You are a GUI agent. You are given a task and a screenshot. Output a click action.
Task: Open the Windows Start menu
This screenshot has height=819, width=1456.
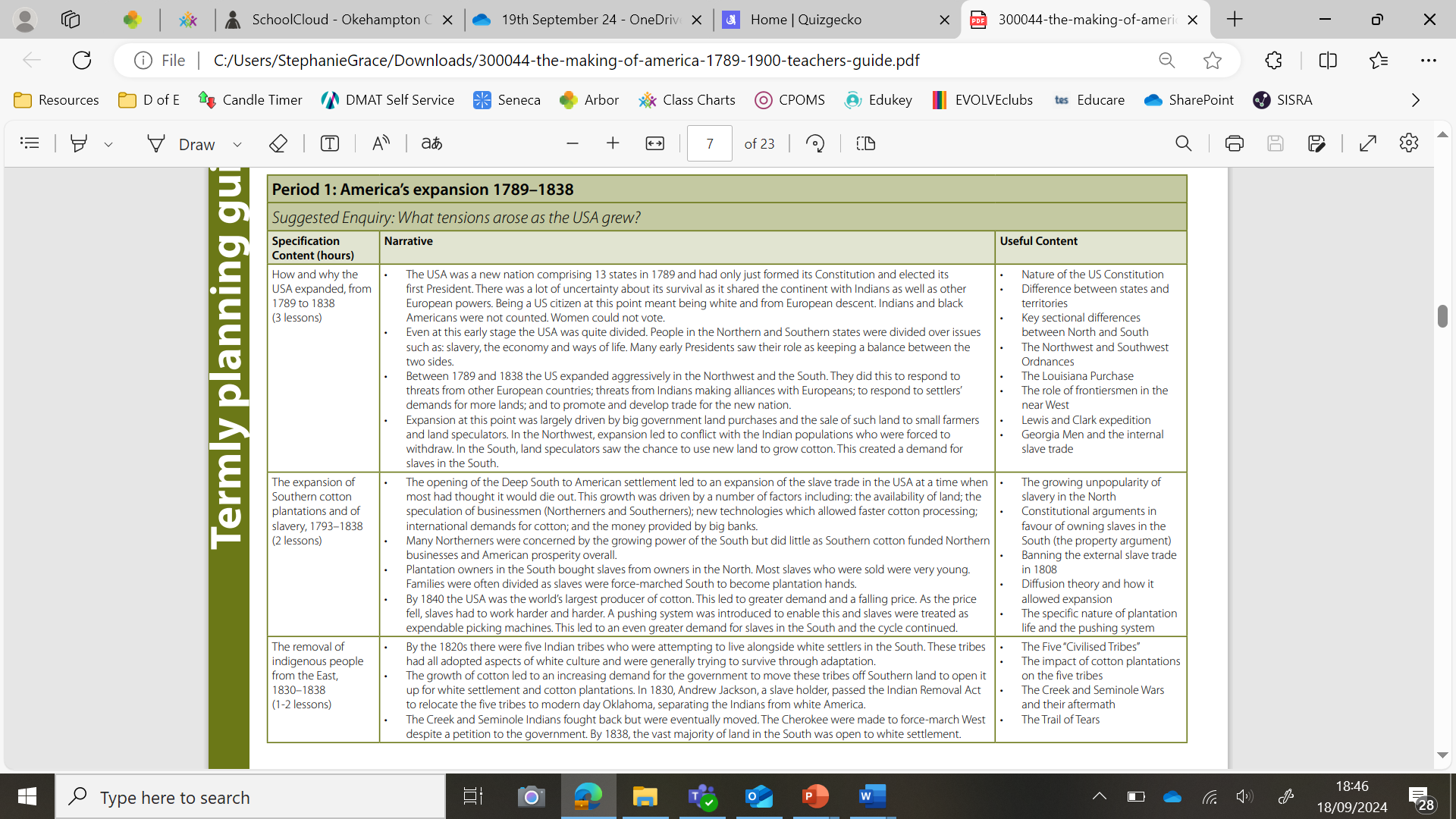[x=27, y=796]
